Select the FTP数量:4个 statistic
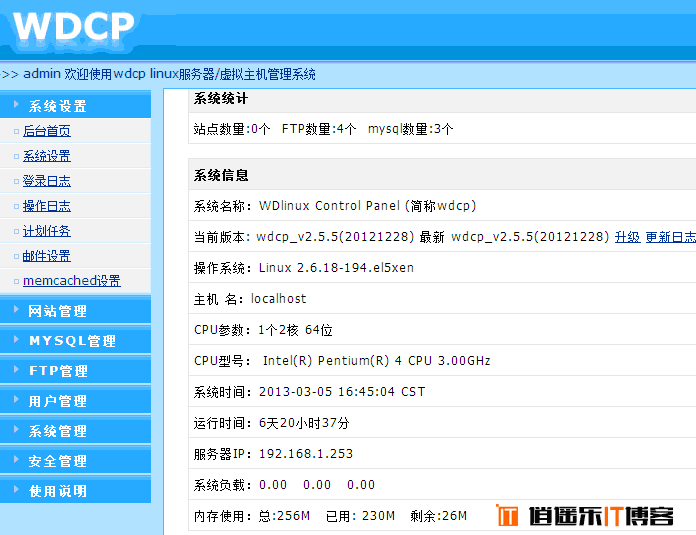The width and height of the screenshot is (696, 535). (x=319, y=129)
